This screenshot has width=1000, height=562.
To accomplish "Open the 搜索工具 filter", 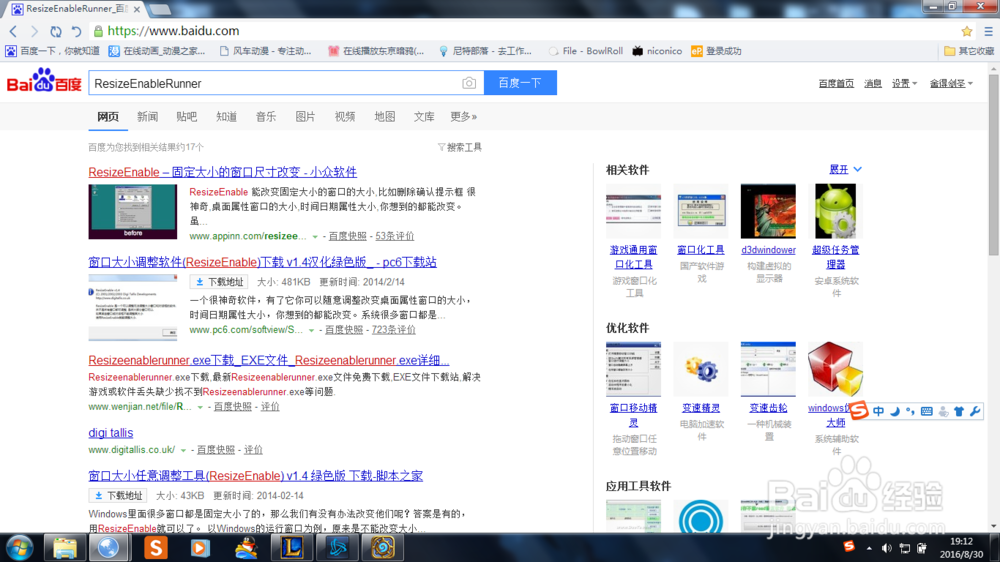I will click(460, 147).
